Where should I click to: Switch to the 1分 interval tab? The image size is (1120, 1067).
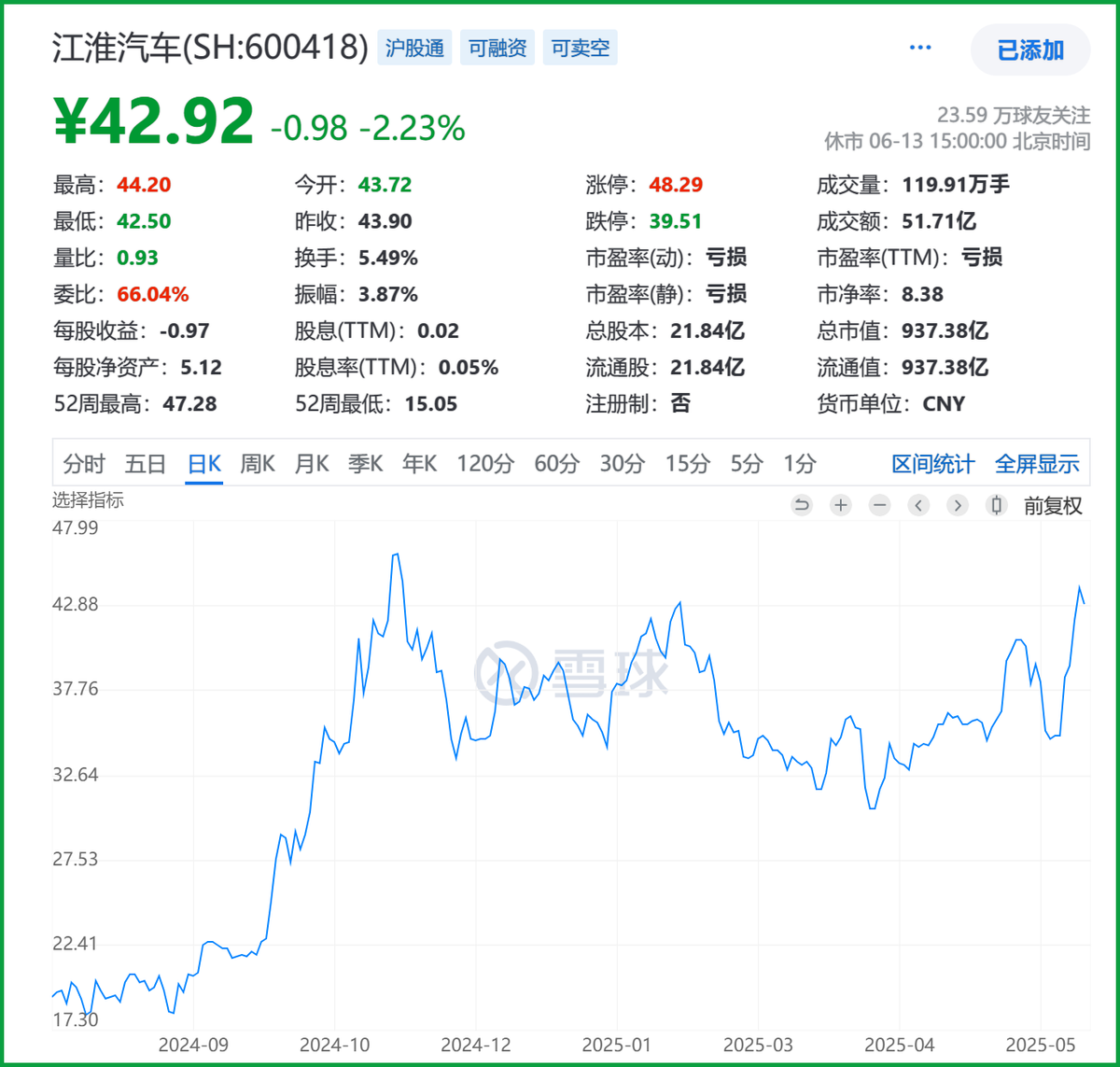click(x=800, y=463)
